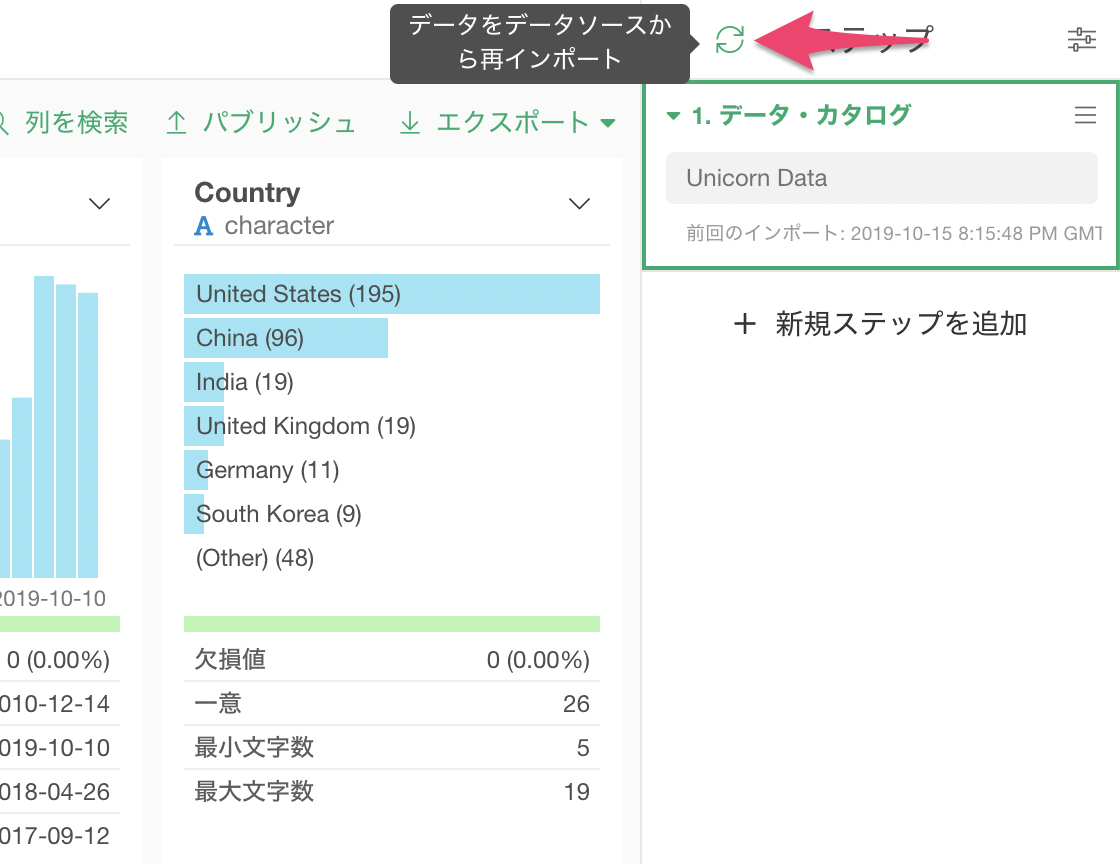
Task: Open the left date column's chevron menu
Action: (99, 204)
